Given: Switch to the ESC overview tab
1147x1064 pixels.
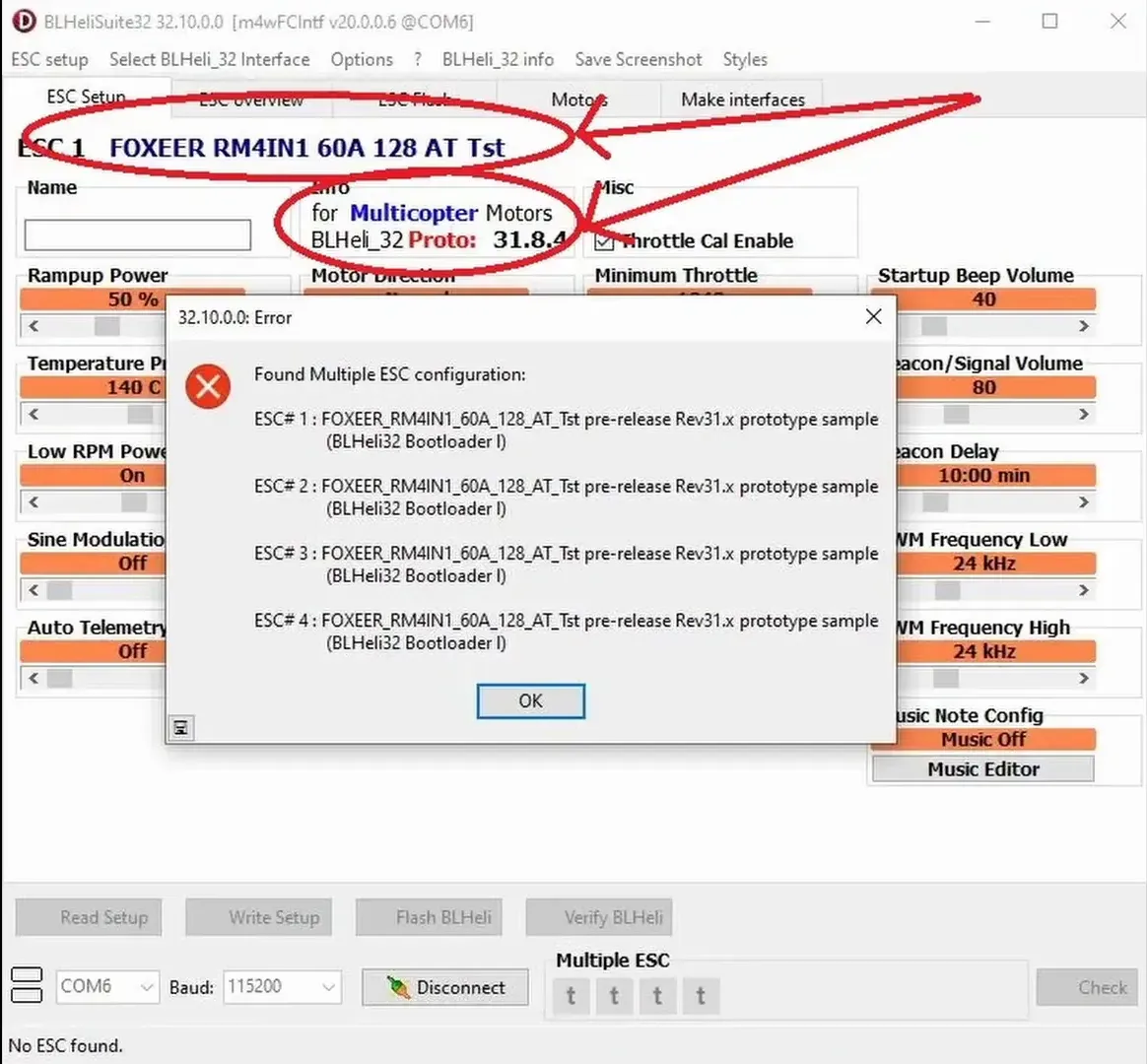Looking at the screenshot, I should point(251,100).
